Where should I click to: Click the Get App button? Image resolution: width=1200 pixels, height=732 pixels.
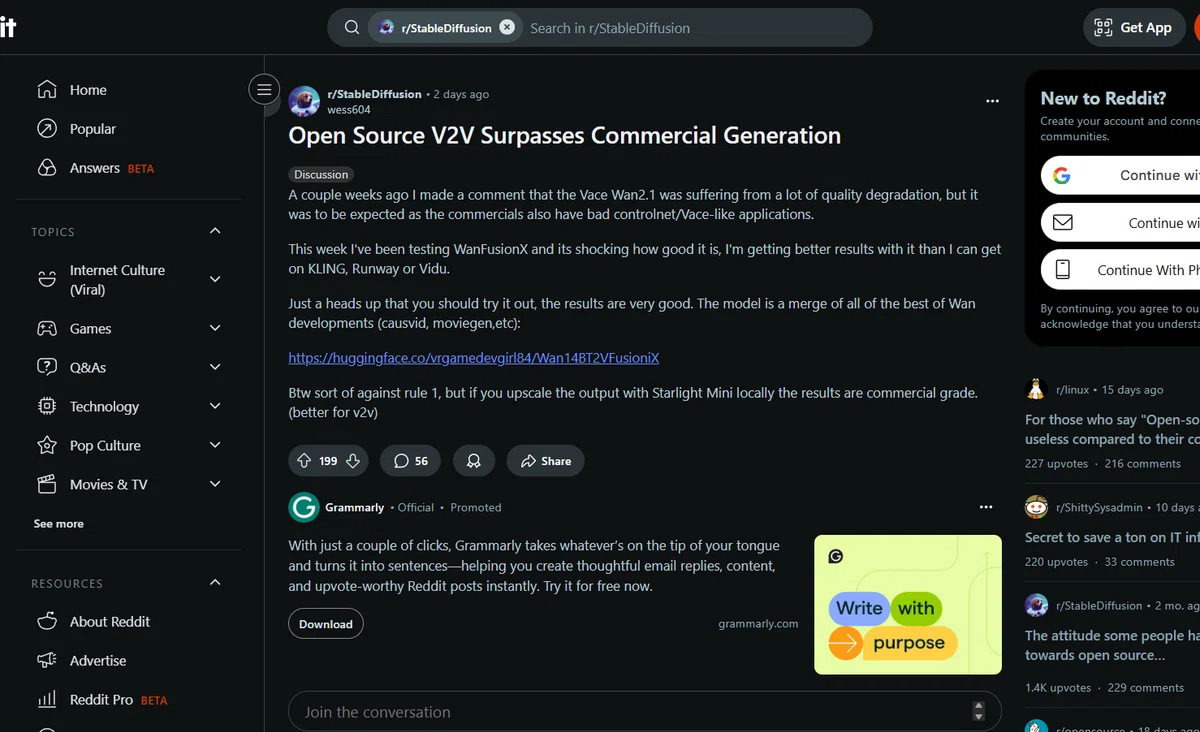1133,28
